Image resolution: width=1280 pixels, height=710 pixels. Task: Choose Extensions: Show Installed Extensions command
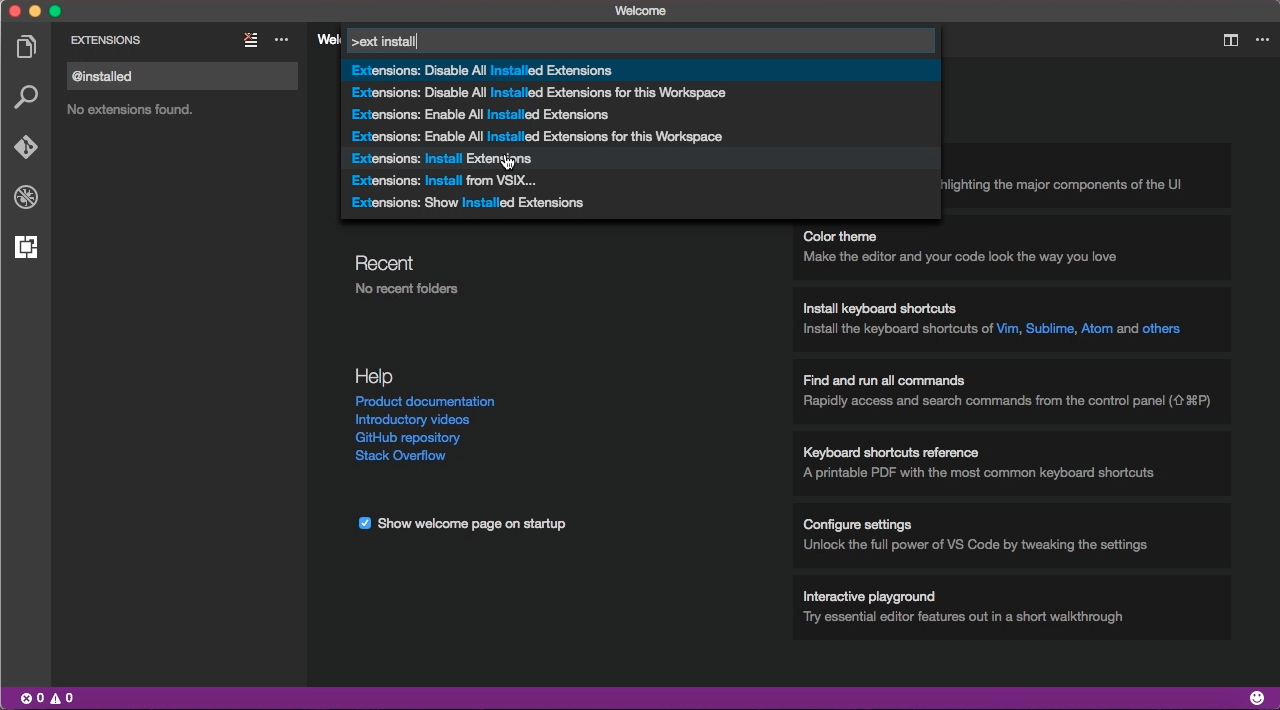pos(641,202)
